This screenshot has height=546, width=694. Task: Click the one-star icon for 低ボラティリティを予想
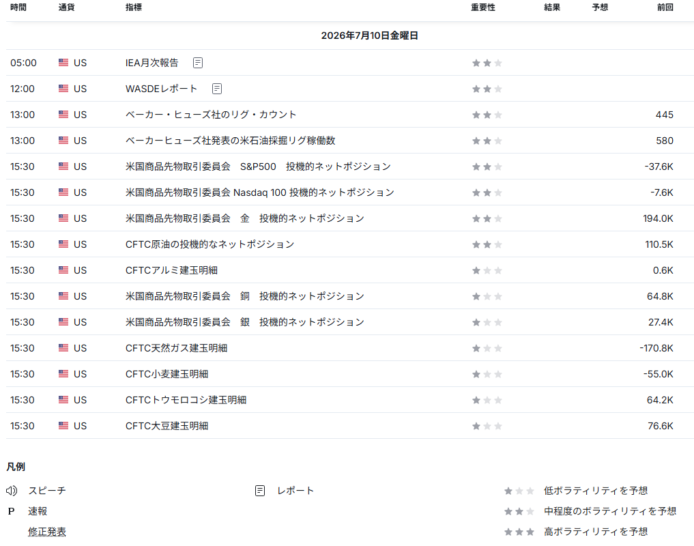click(519, 491)
